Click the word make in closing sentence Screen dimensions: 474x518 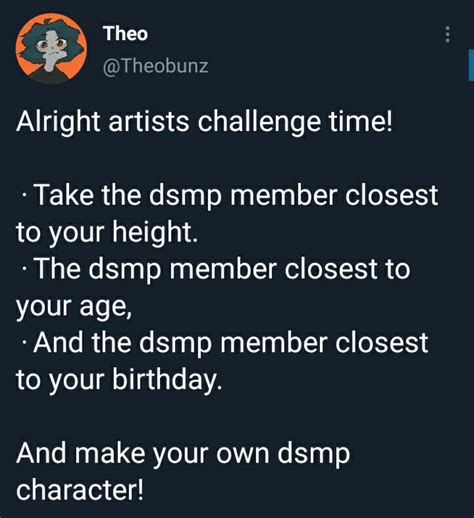[109, 453]
